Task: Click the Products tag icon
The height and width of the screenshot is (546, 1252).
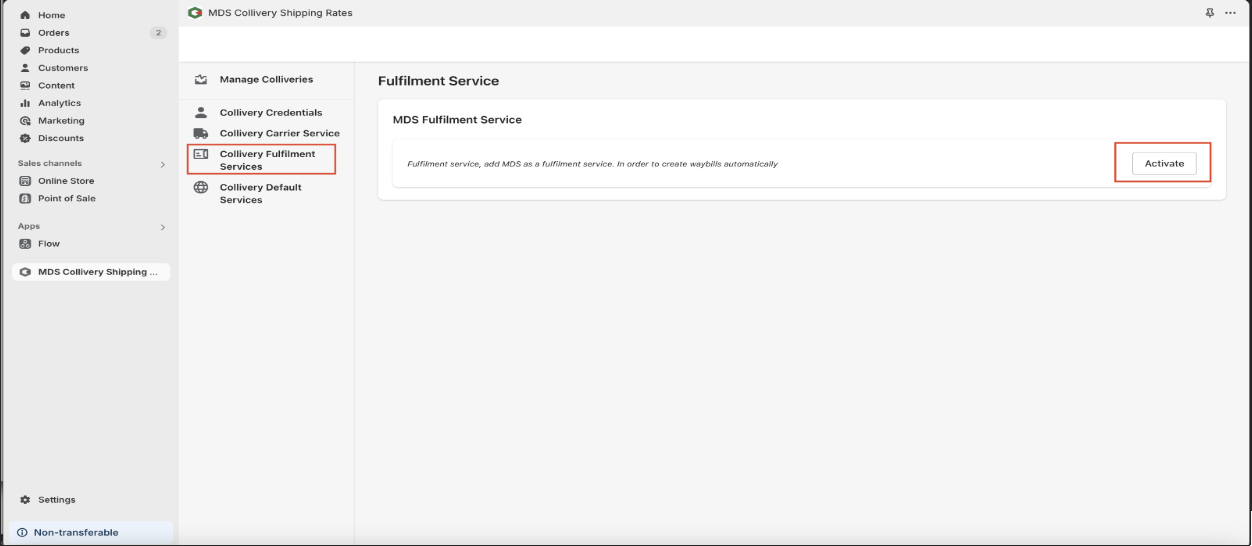Action: (25, 50)
